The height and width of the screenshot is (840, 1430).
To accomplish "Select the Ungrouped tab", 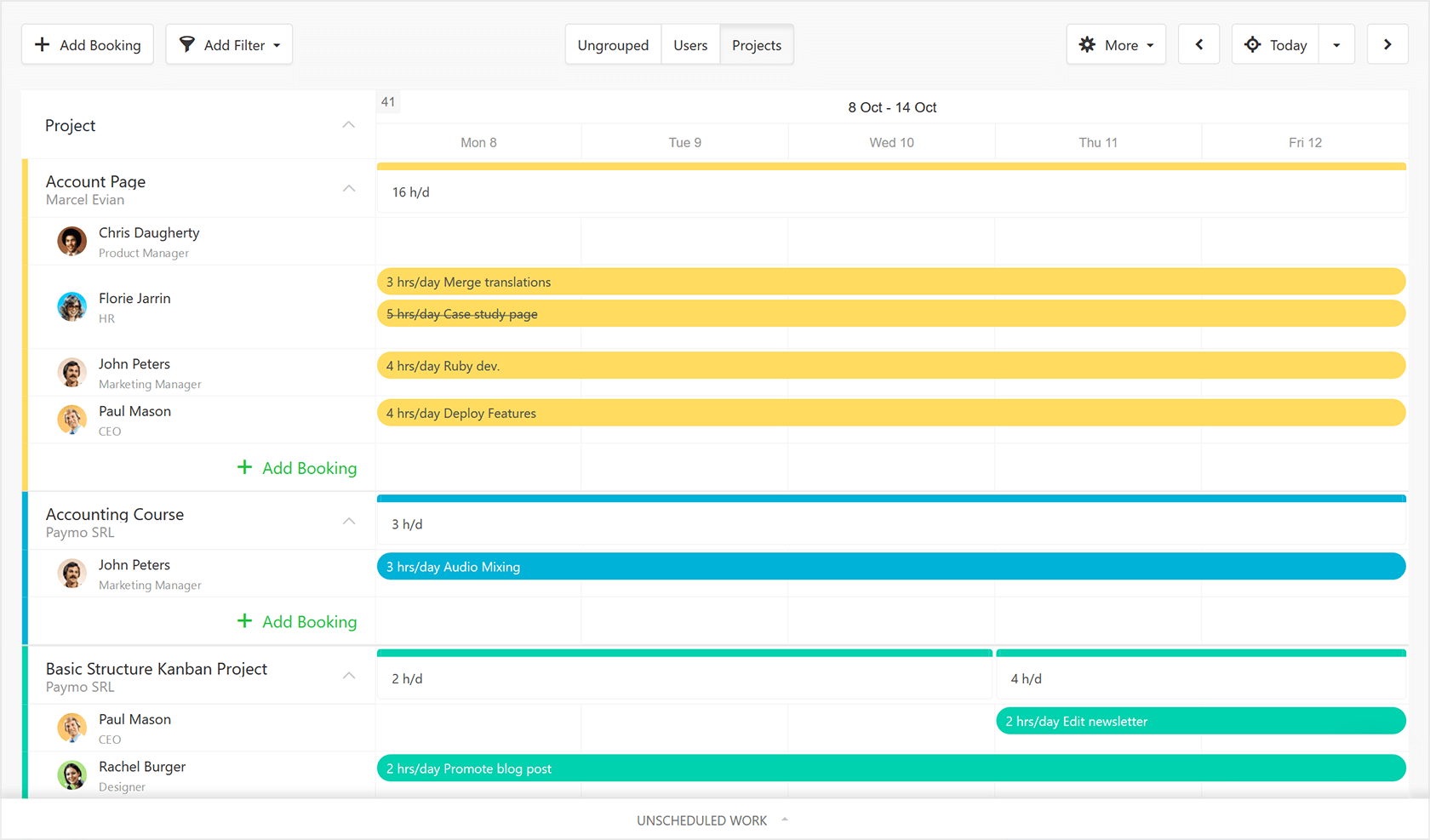I will tap(613, 44).
